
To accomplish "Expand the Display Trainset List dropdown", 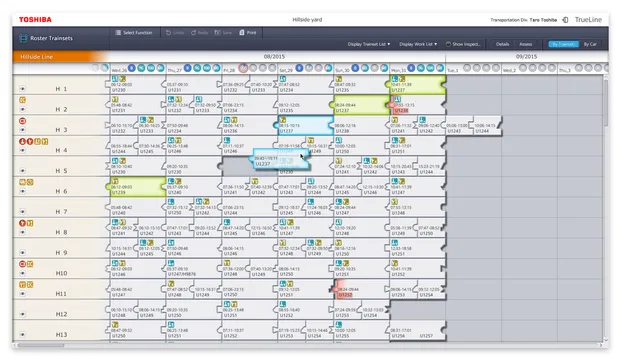I will [x=369, y=44].
